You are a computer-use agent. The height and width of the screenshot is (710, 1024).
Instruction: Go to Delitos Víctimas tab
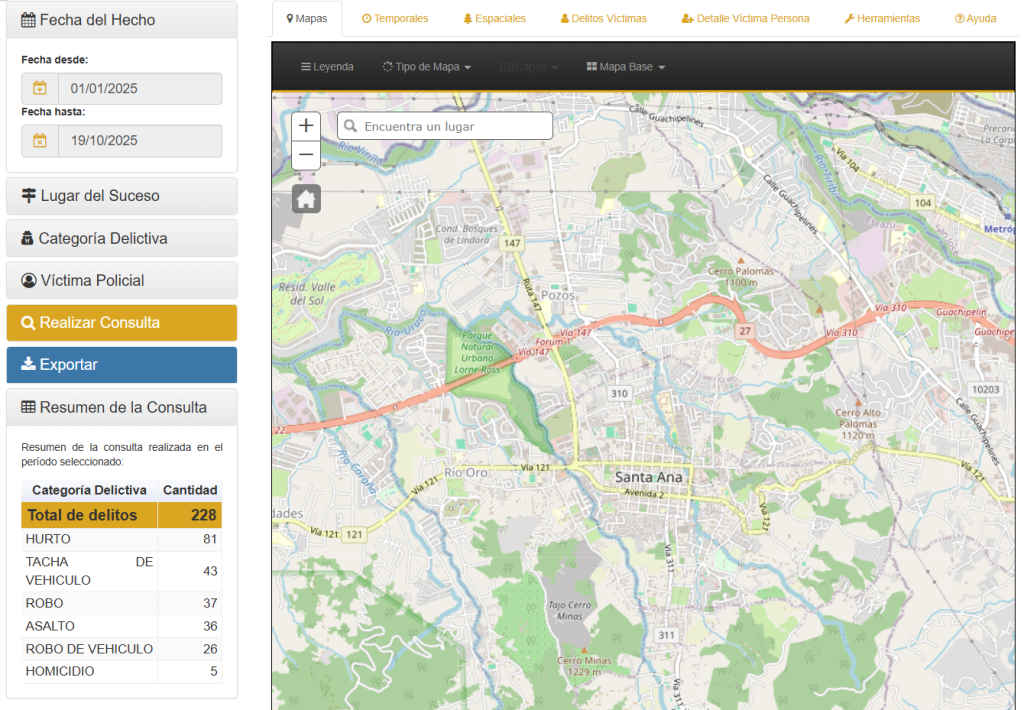click(603, 18)
